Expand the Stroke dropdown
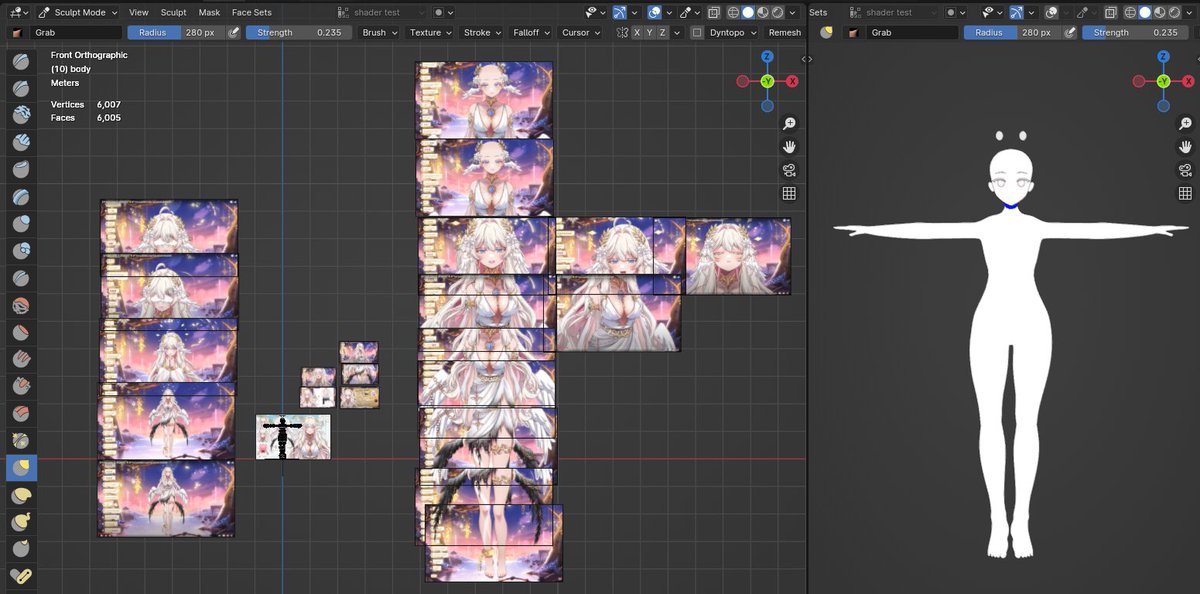Screen dimensions: 1200x594 click(482, 33)
